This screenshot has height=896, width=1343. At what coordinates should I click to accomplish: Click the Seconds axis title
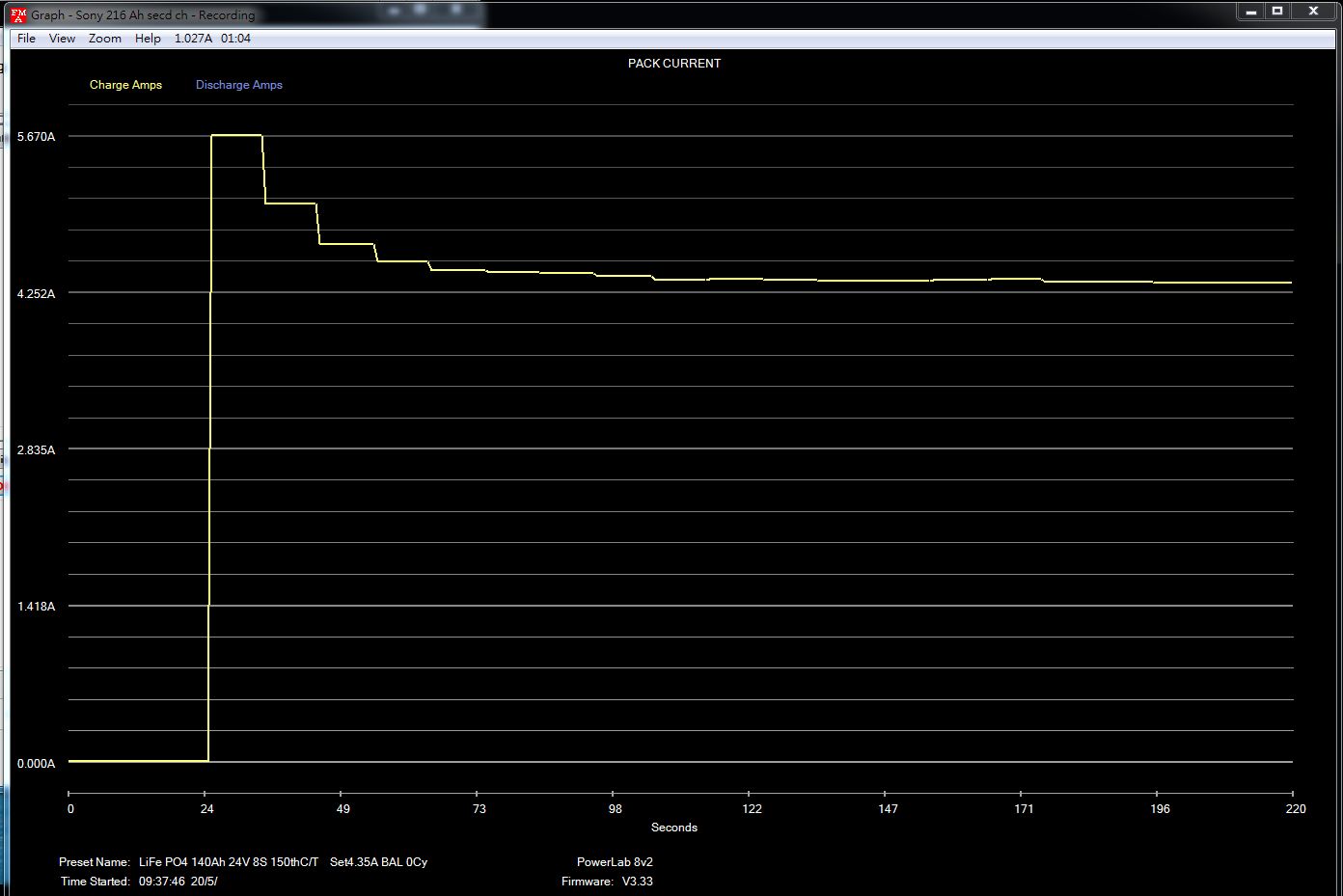click(x=673, y=828)
